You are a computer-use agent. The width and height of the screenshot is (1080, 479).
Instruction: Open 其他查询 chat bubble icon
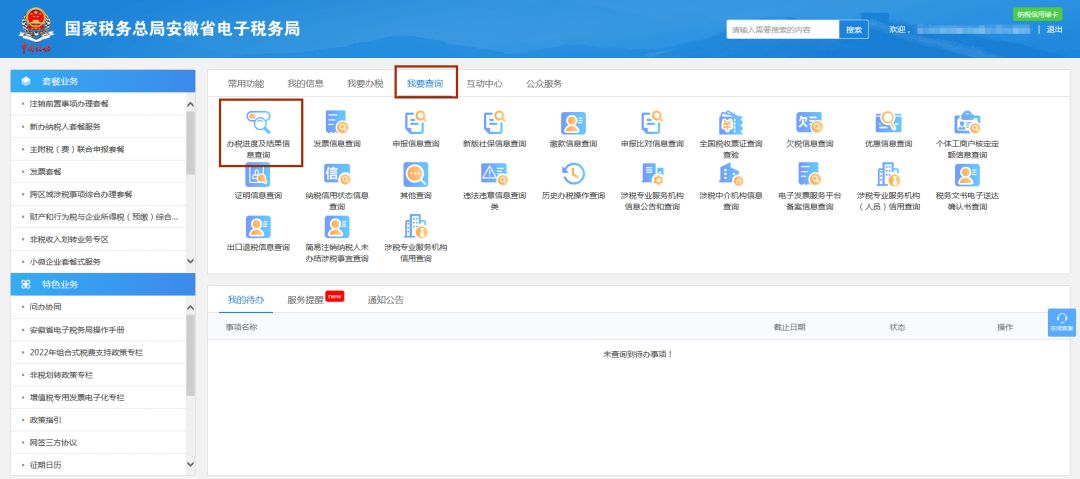(x=415, y=174)
